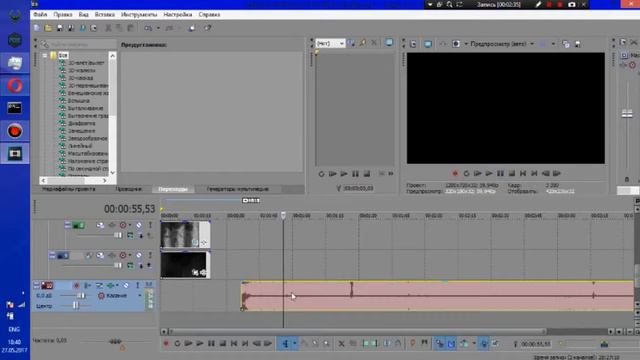640x360 pixels.
Task: Paste from clipboard using the toolbar icon
Action: pos(131,28)
